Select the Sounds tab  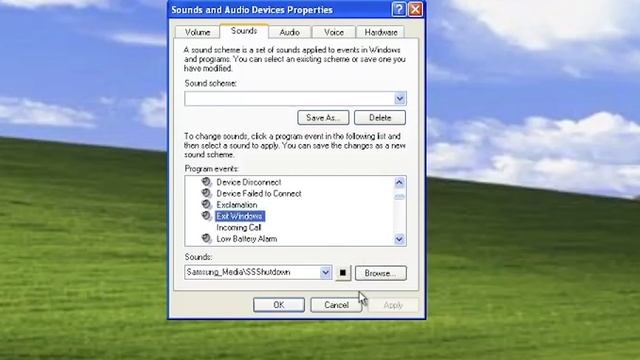[x=244, y=31]
